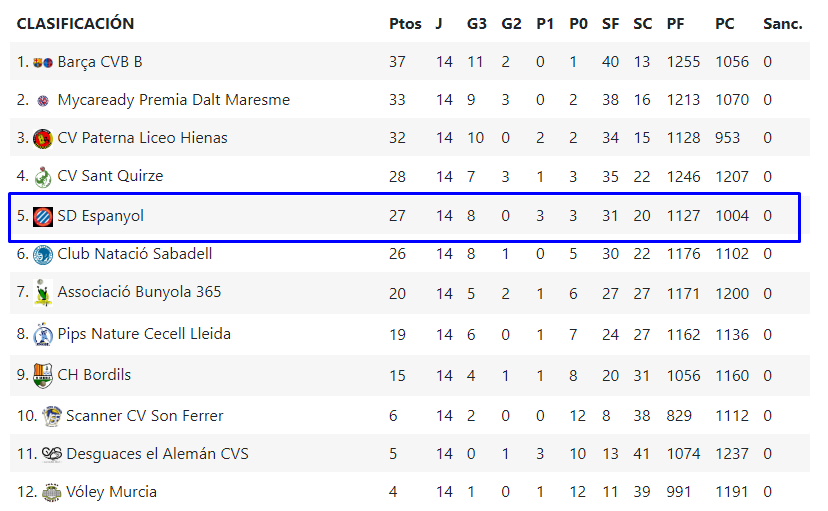The image size is (828, 511).
Task: Click the CV Paterna Liceo Hienas crest
Action: point(43,138)
